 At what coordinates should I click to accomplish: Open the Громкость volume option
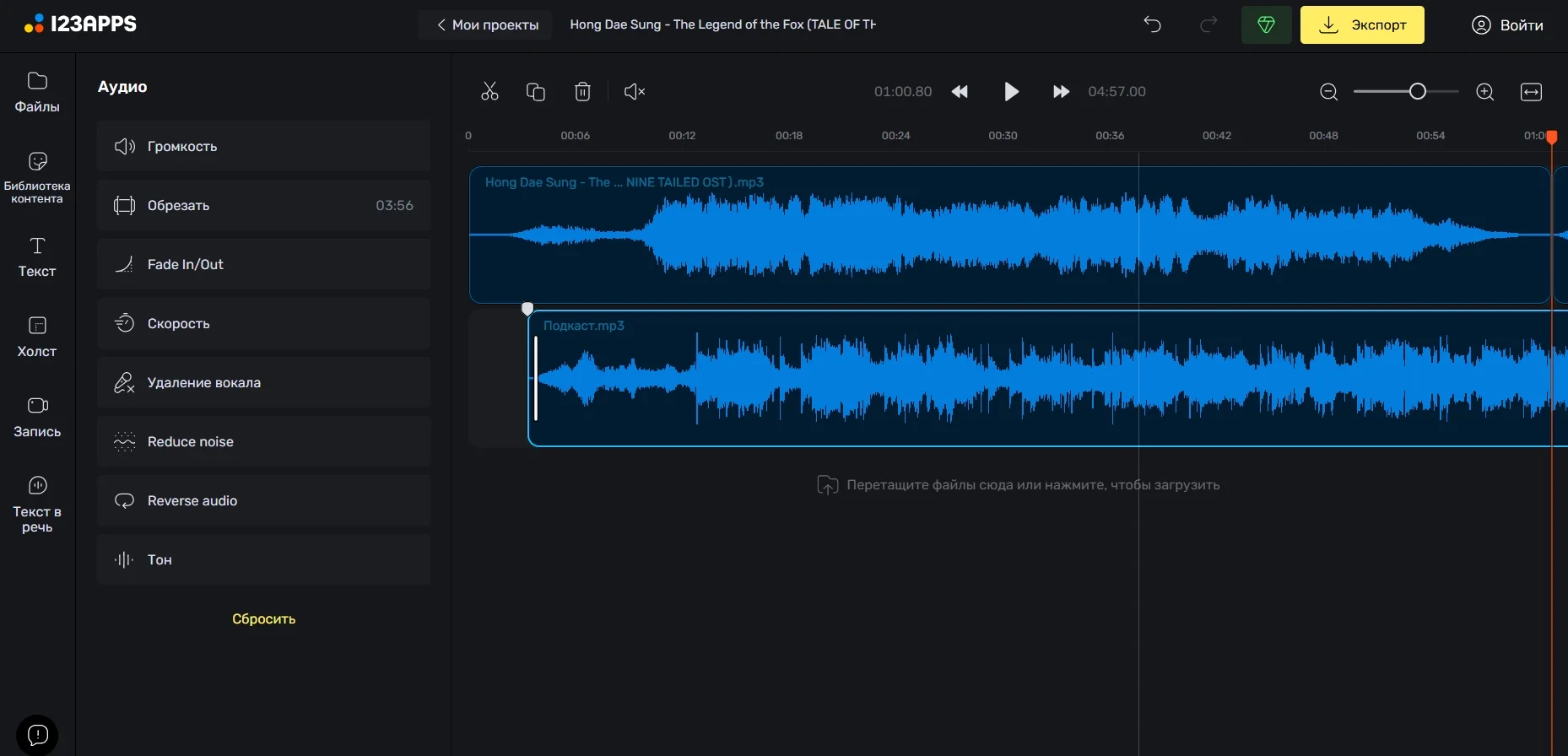click(263, 146)
